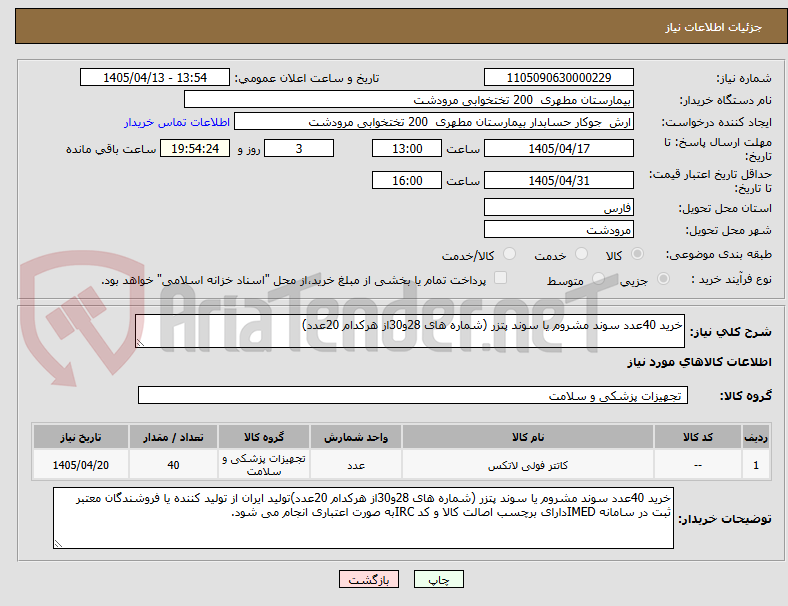Select the کالا/خدمت radio button
The height and width of the screenshot is (606, 788).
[x=510, y=254]
